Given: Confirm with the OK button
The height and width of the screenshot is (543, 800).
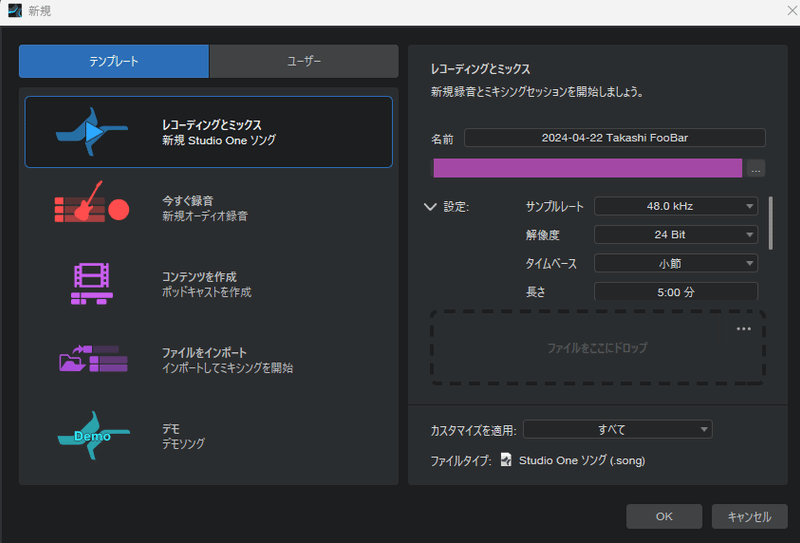Looking at the screenshot, I should (664, 516).
